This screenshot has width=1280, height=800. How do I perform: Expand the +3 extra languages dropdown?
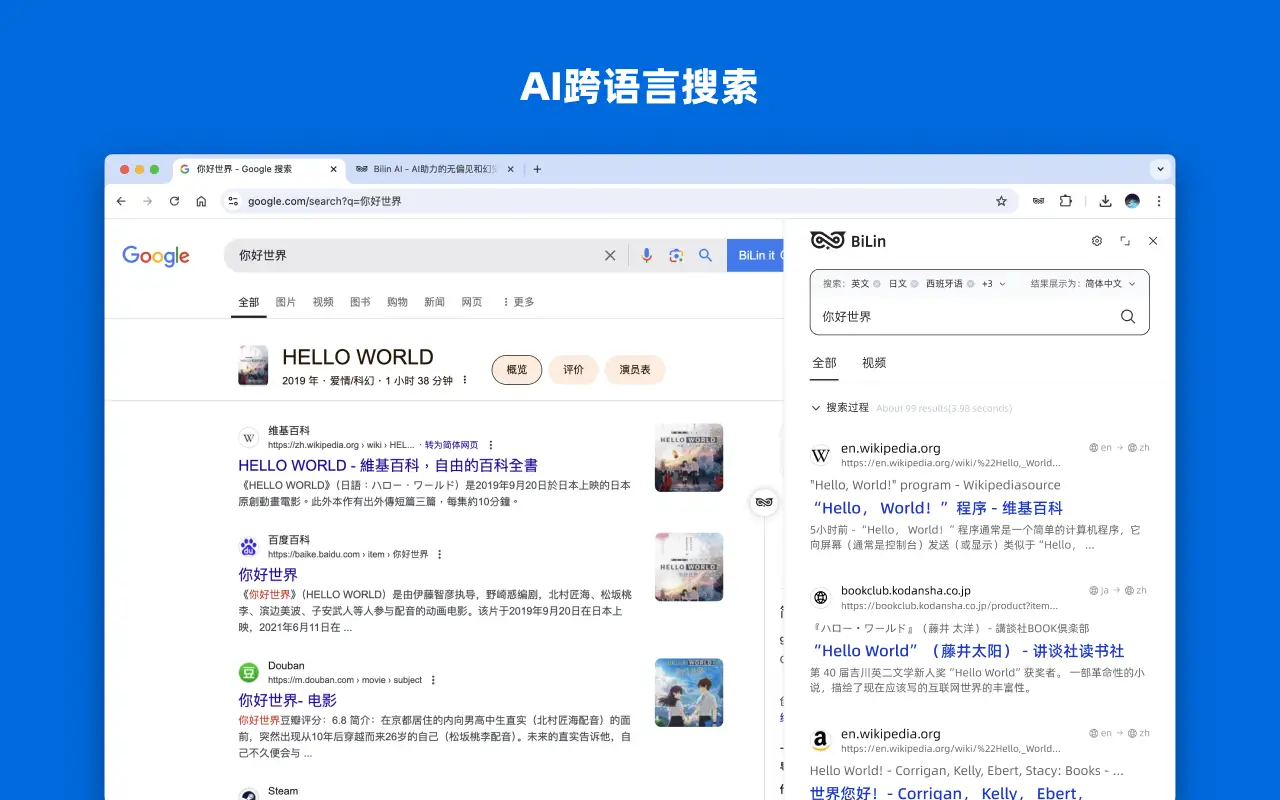991,283
